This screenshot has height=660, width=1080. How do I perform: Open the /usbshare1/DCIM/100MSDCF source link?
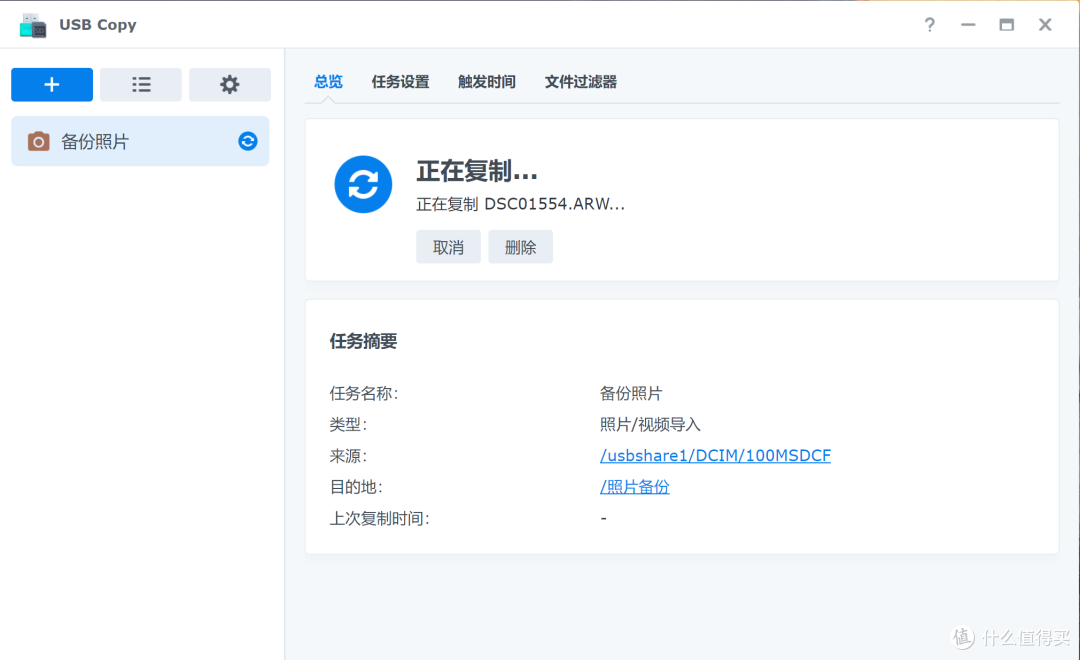tap(715, 455)
